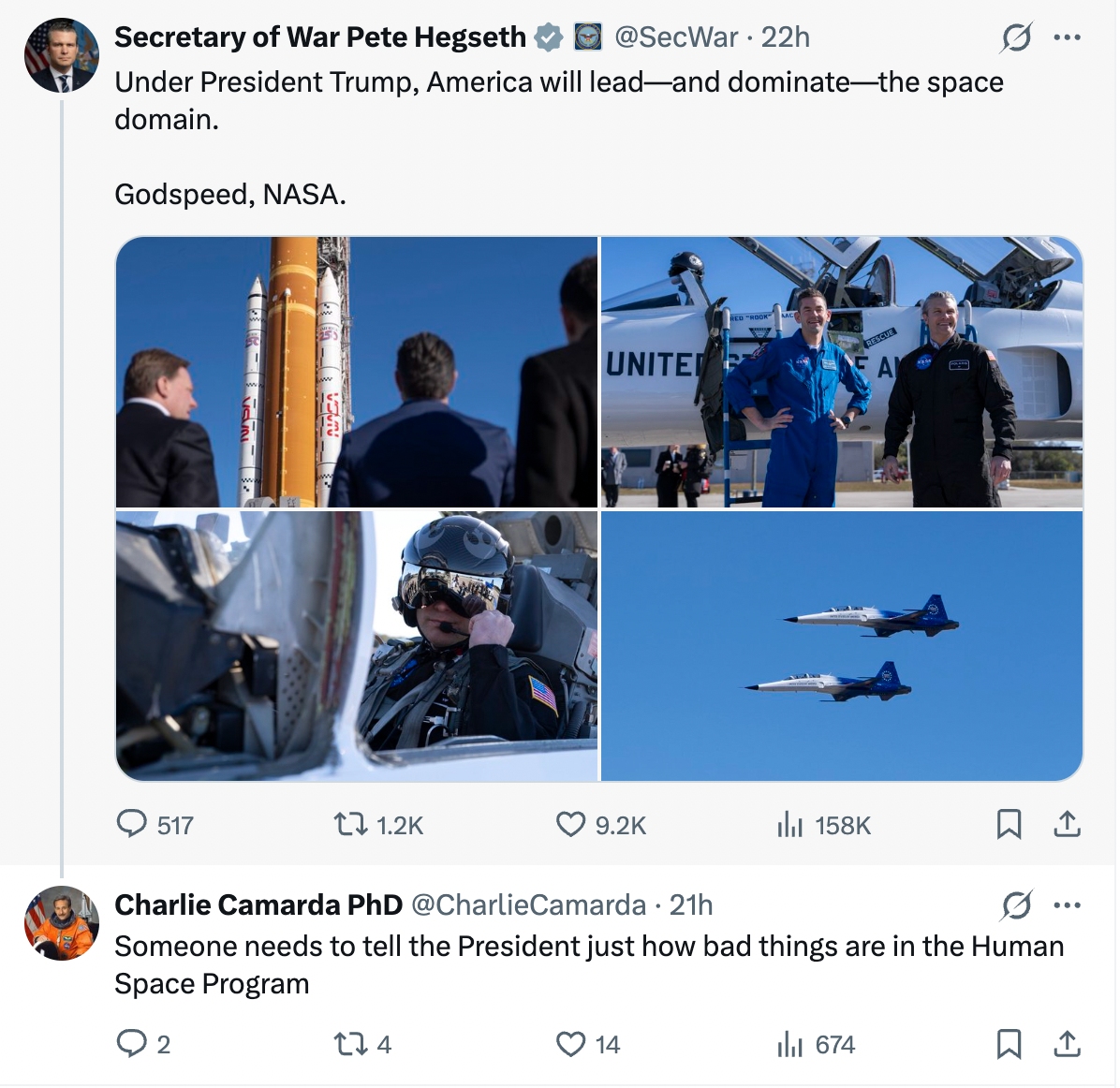Click Grok icon on Hegseth's post
This screenshot has height=1088, width=1120.
click(x=1016, y=37)
